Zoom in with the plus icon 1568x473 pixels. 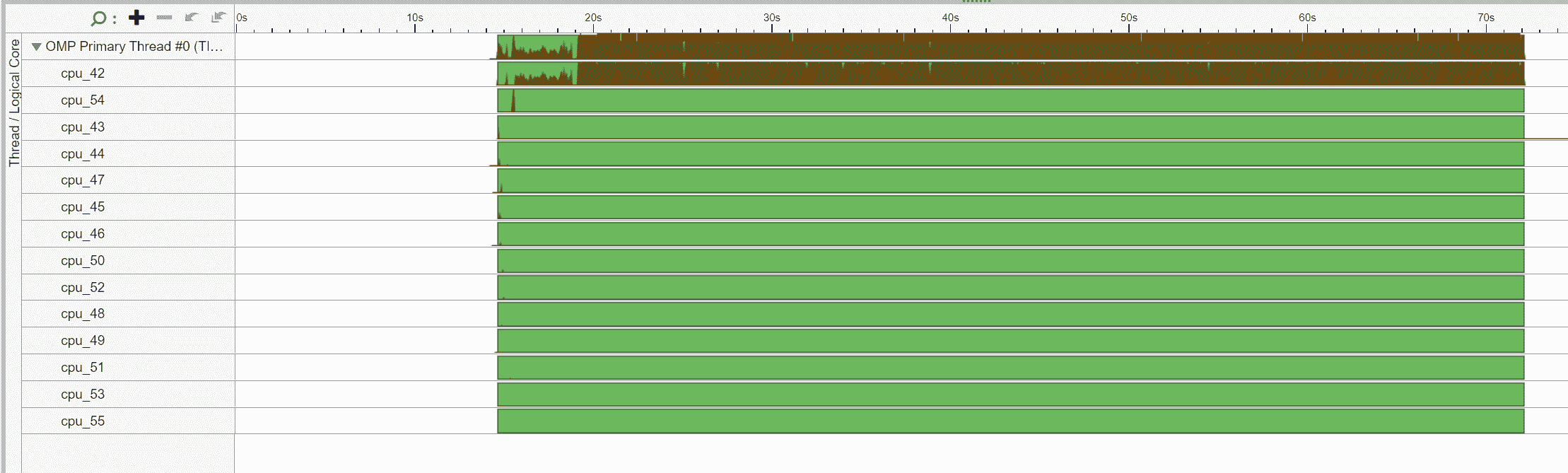(x=136, y=18)
